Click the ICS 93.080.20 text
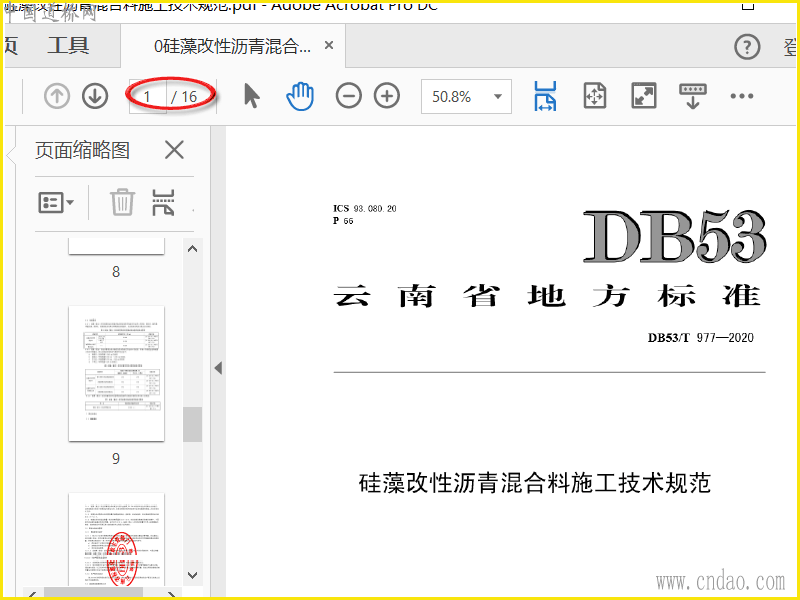Screen dimensions: 800x600 pos(364,208)
